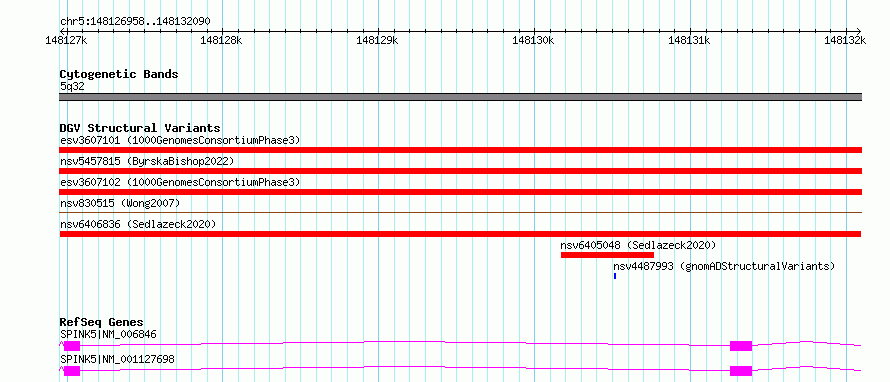Click the nsv6406836 Sedlazeck2020 variant bar
The width and height of the screenshot is (890, 382).
tap(460, 234)
